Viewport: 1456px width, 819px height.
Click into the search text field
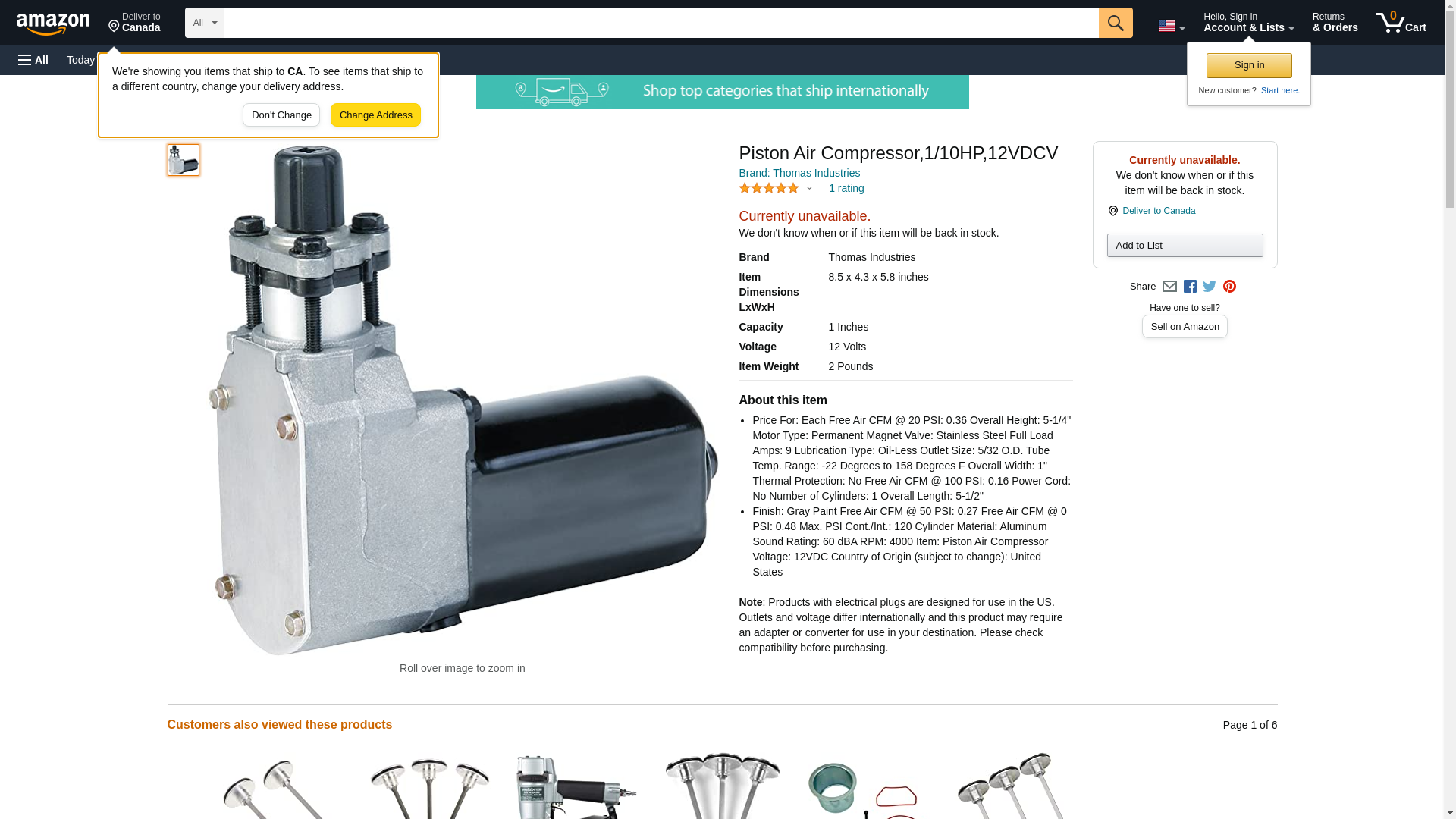(x=660, y=23)
